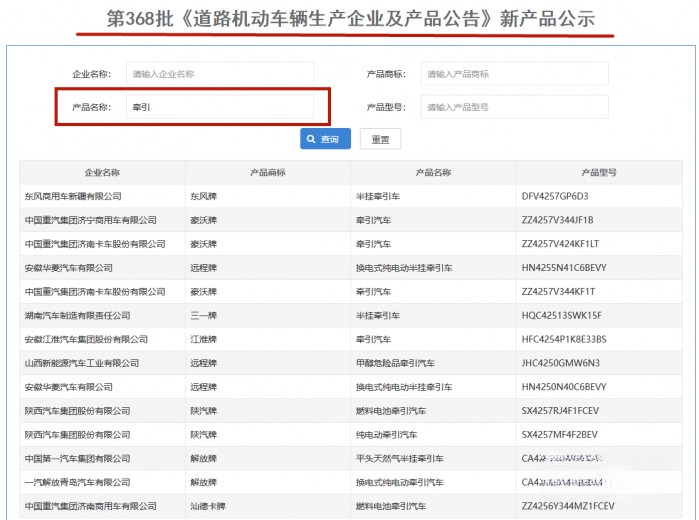Click the page title 第368批 新产品公示
This screenshot has height=520, width=699.
350,19
